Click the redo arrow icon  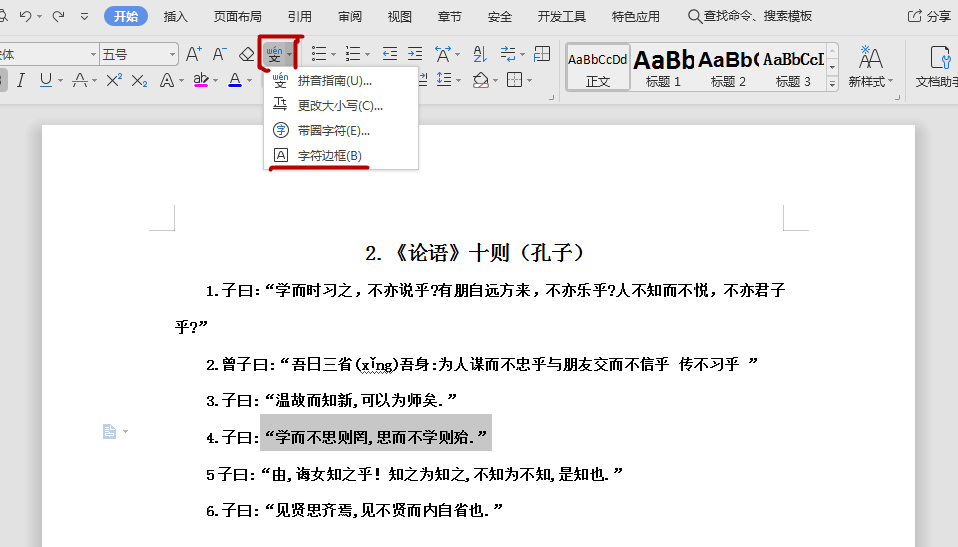click(x=59, y=17)
